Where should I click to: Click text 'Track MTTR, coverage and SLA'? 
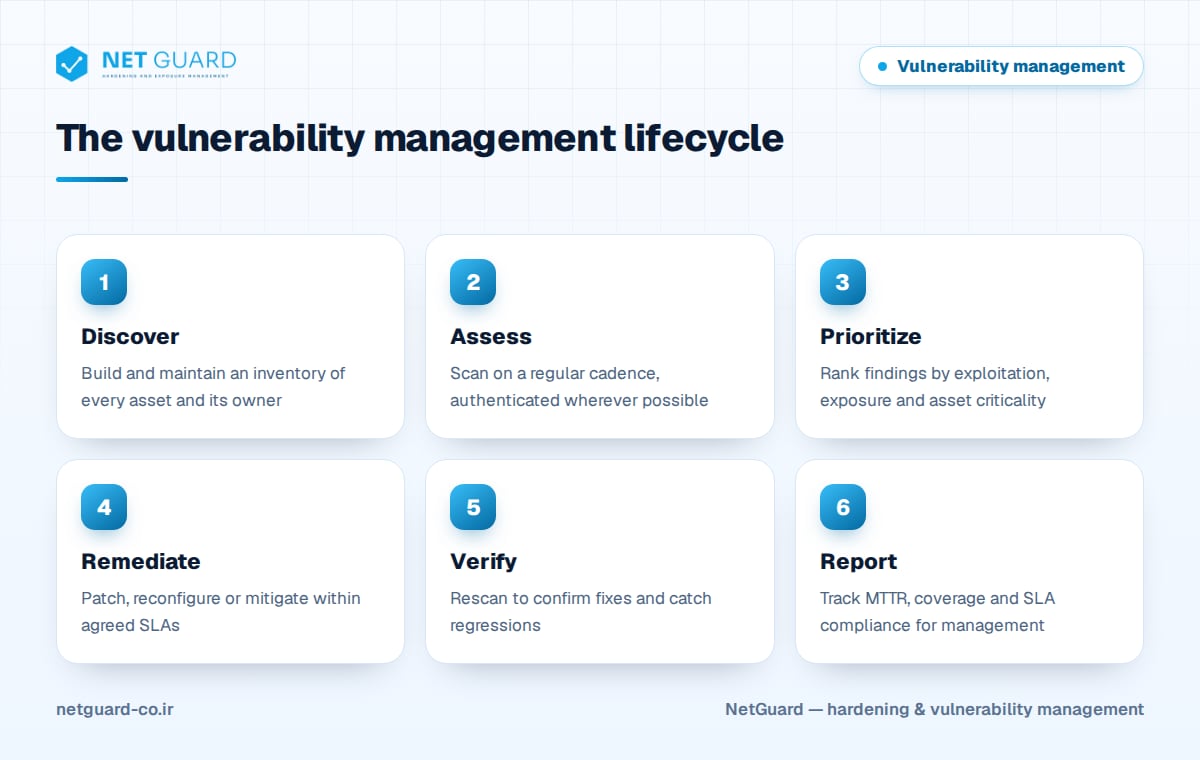pos(937,598)
